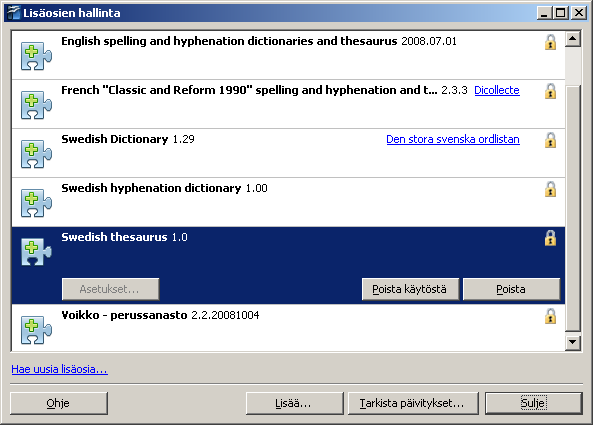Open the Den stora svenska ordlistan link
Image resolution: width=593 pixels, height=425 pixels.
pyautogui.click(x=453, y=140)
